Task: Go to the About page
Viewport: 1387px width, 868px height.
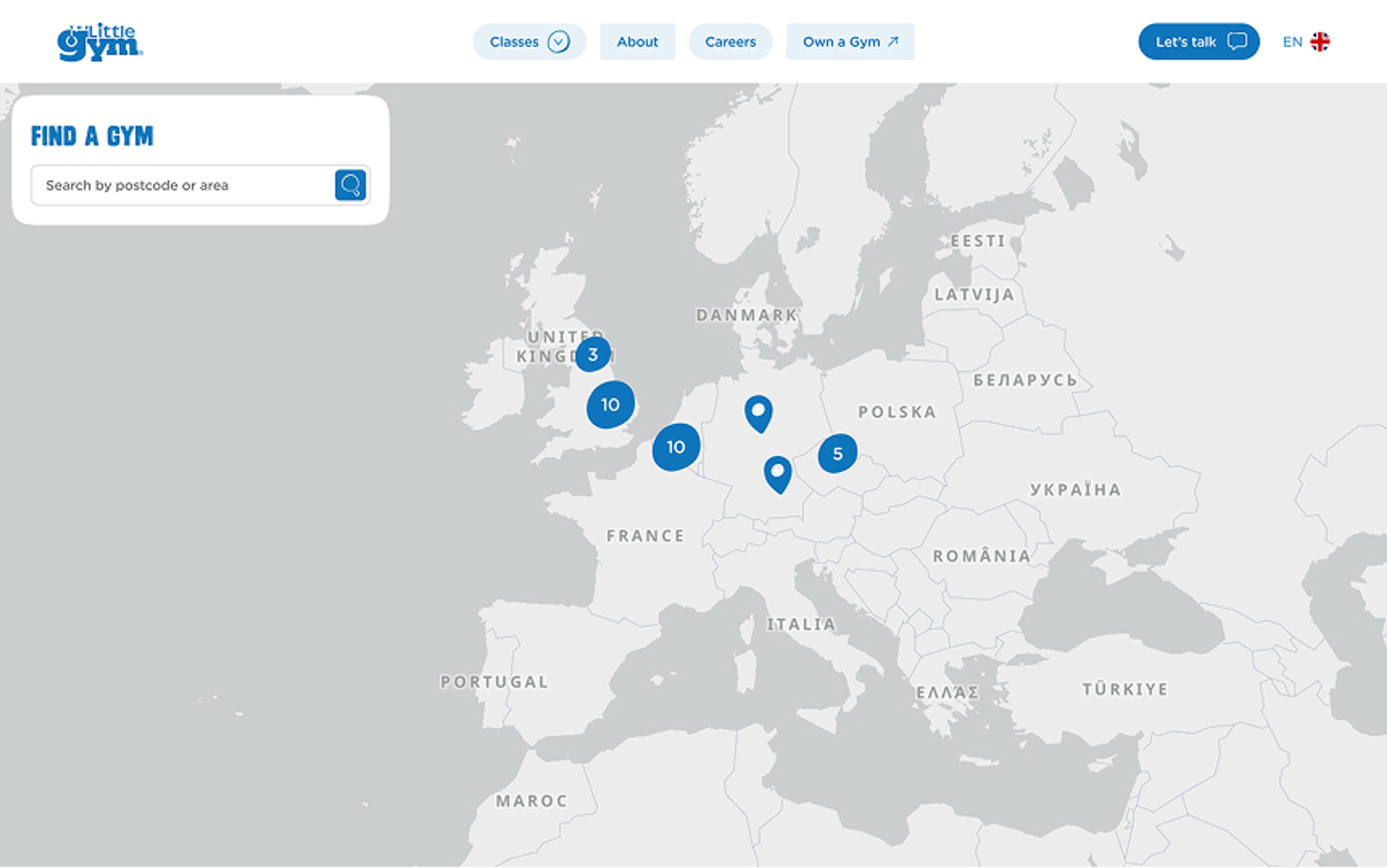Action: 637,42
